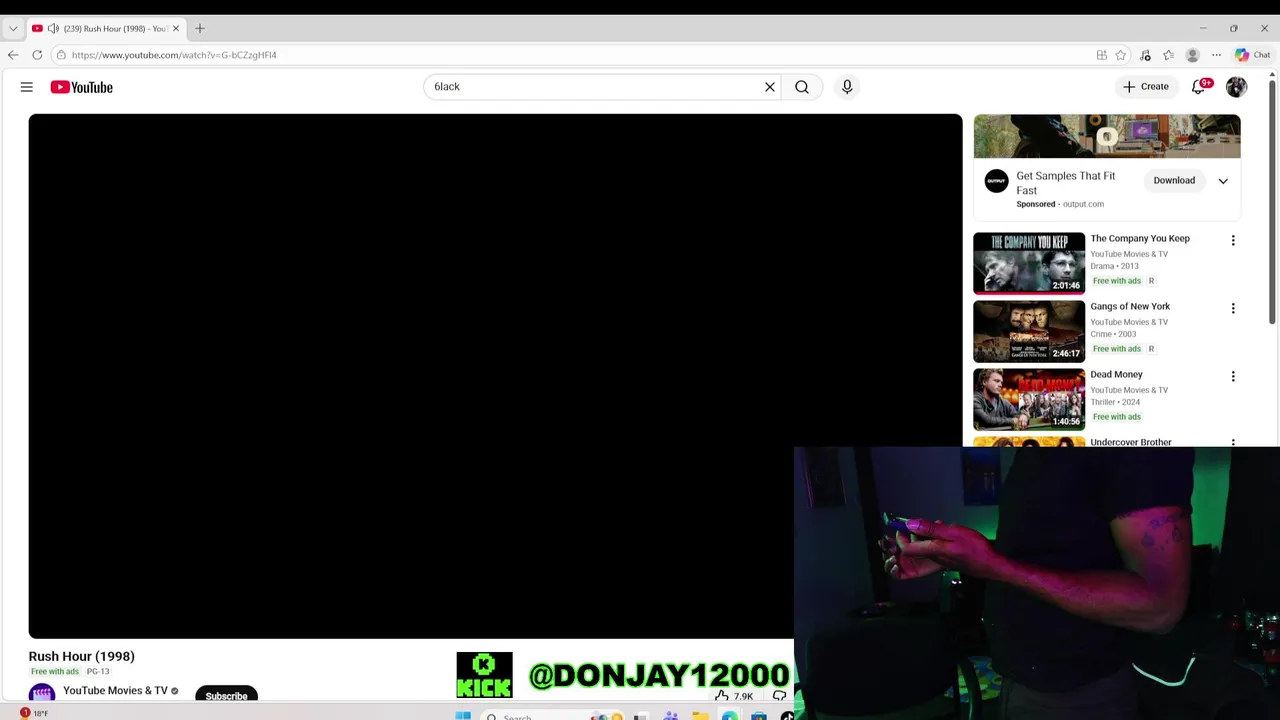This screenshot has width=1280, height=720.
Task: Open a new browser tab with plus
Action: [x=200, y=28]
